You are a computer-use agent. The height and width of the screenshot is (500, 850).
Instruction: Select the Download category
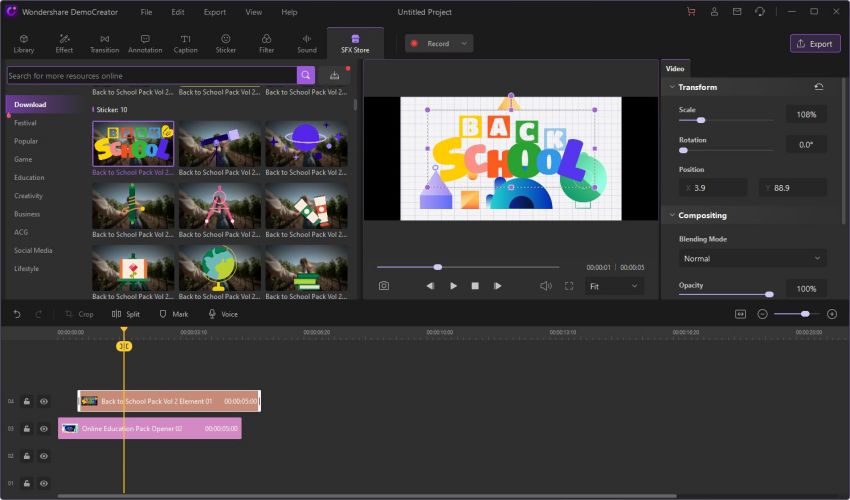30,104
